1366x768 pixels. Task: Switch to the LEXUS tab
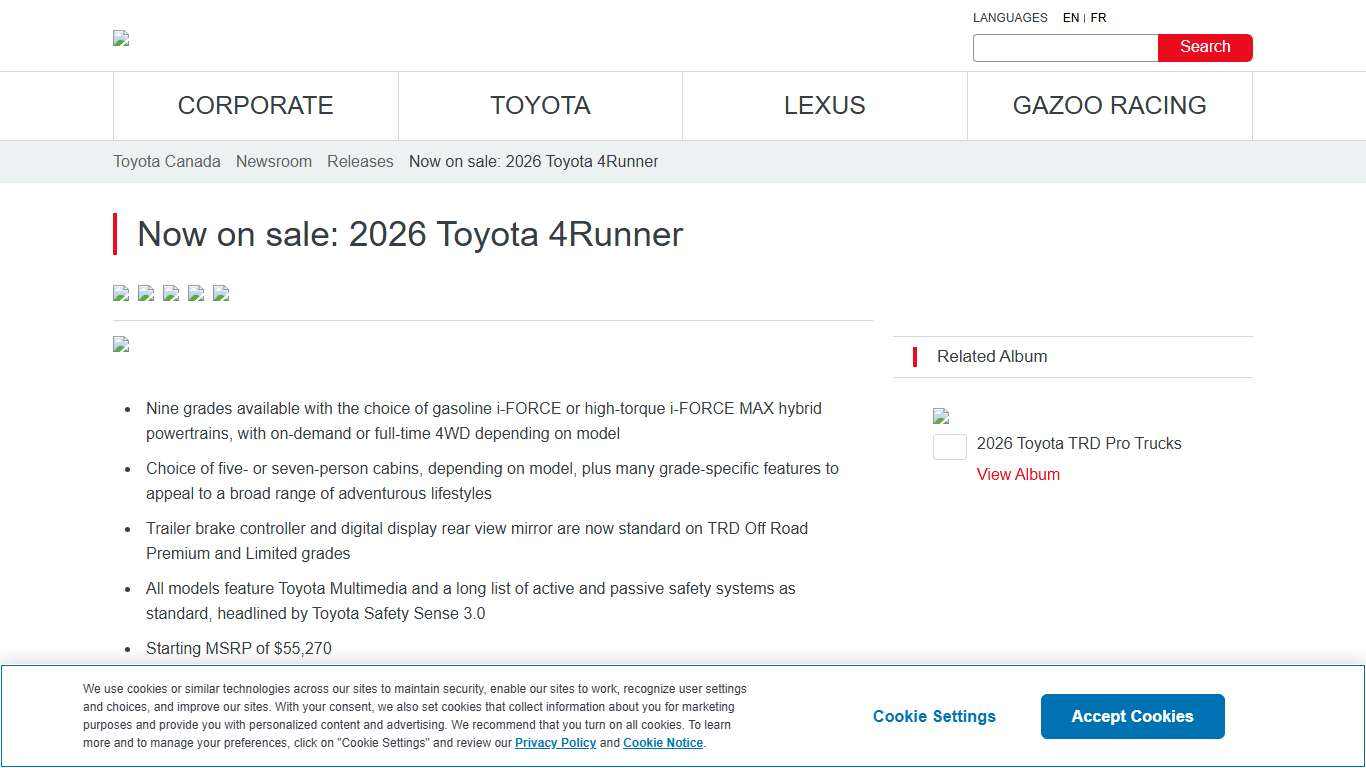[x=823, y=105]
